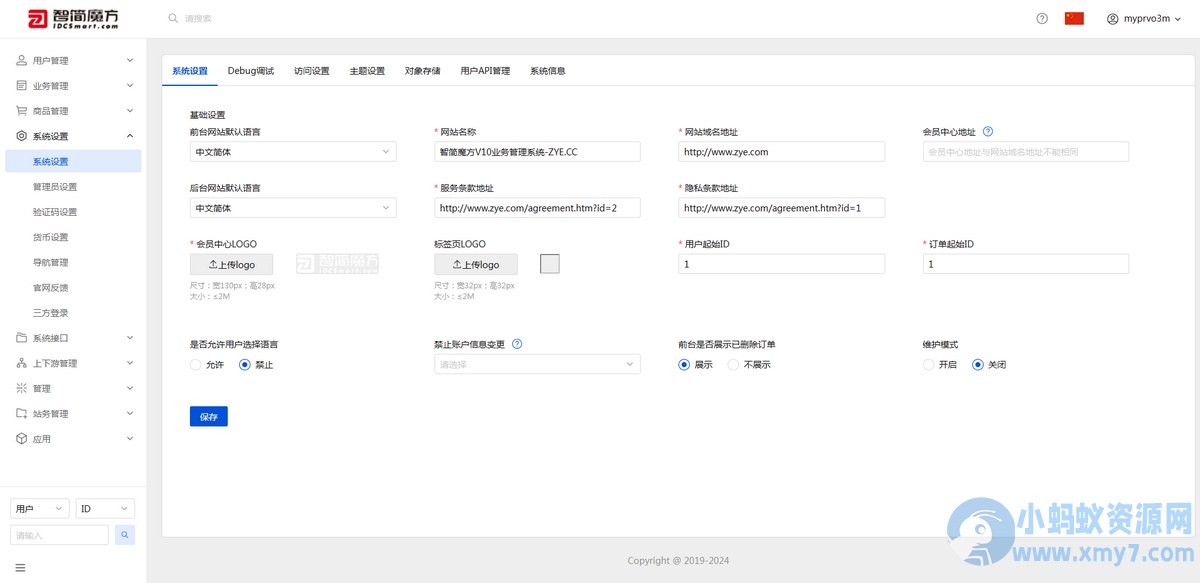Viewport: 1200px width, 583px height.
Task: Click the China flag language icon
Action: point(1074,18)
